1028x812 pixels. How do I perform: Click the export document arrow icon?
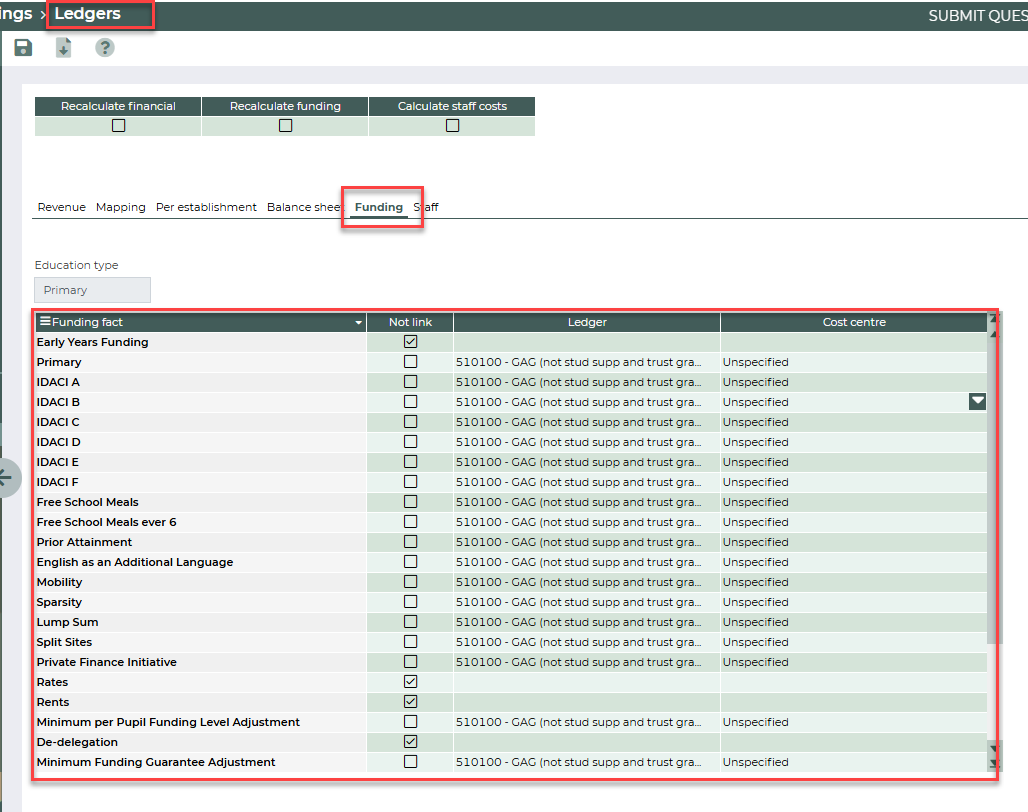63,48
